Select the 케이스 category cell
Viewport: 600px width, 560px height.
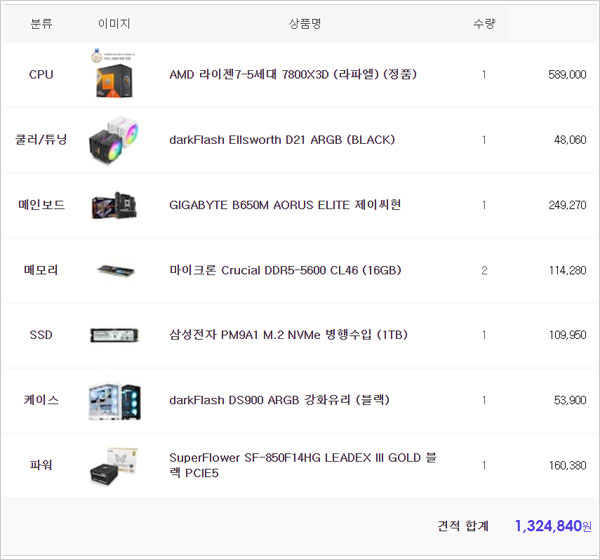click(x=41, y=400)
